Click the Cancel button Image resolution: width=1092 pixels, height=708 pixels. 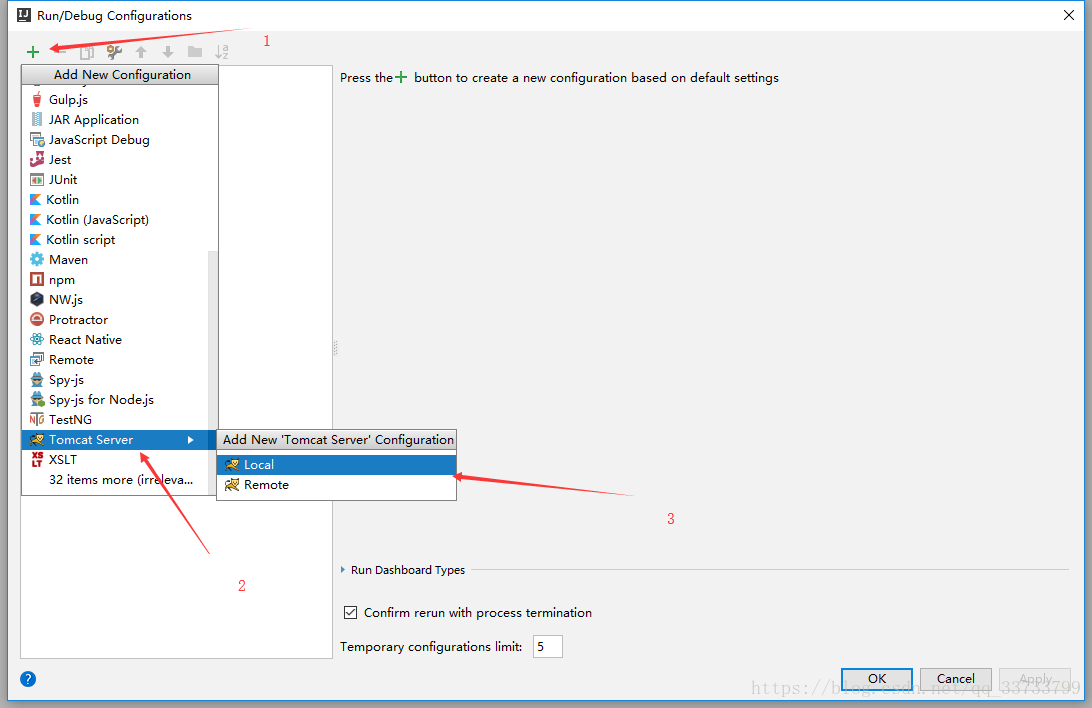click(956, 679)
